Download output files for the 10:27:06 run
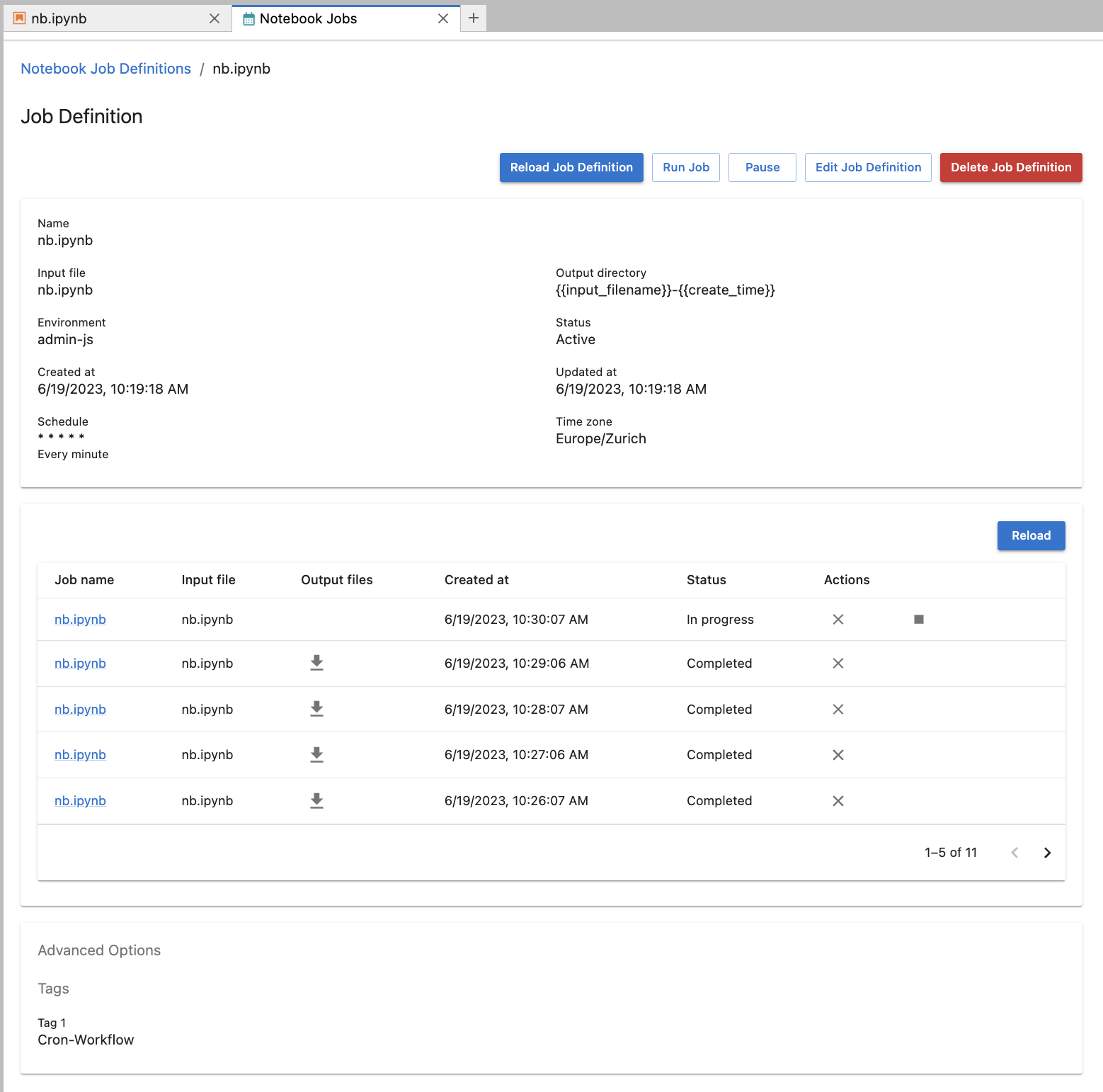Image resolution: width=1103 pixels, height=1092 pixels. pos(316,754)
